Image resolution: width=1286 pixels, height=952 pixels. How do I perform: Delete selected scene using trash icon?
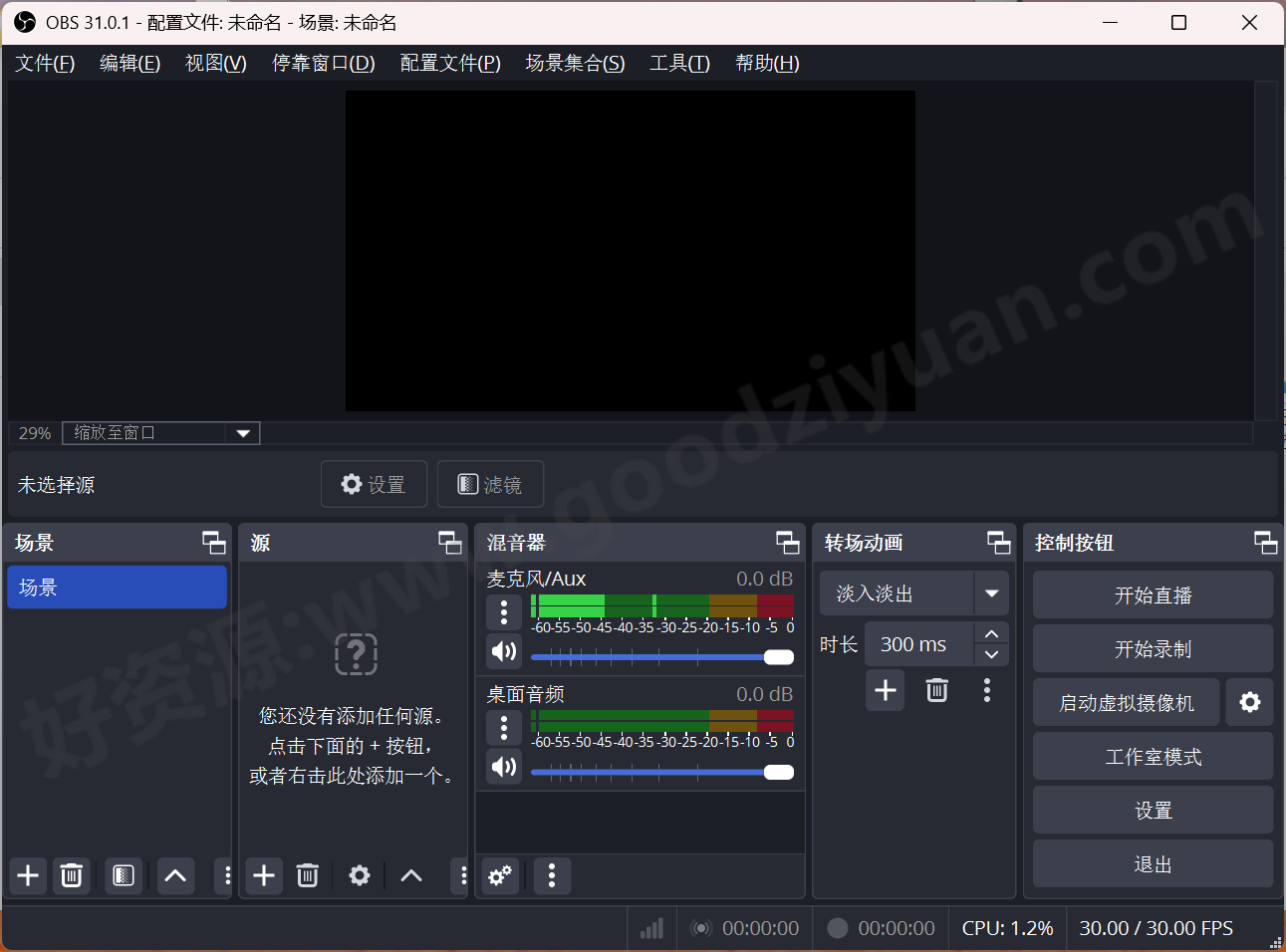click(x=71, y=875)
